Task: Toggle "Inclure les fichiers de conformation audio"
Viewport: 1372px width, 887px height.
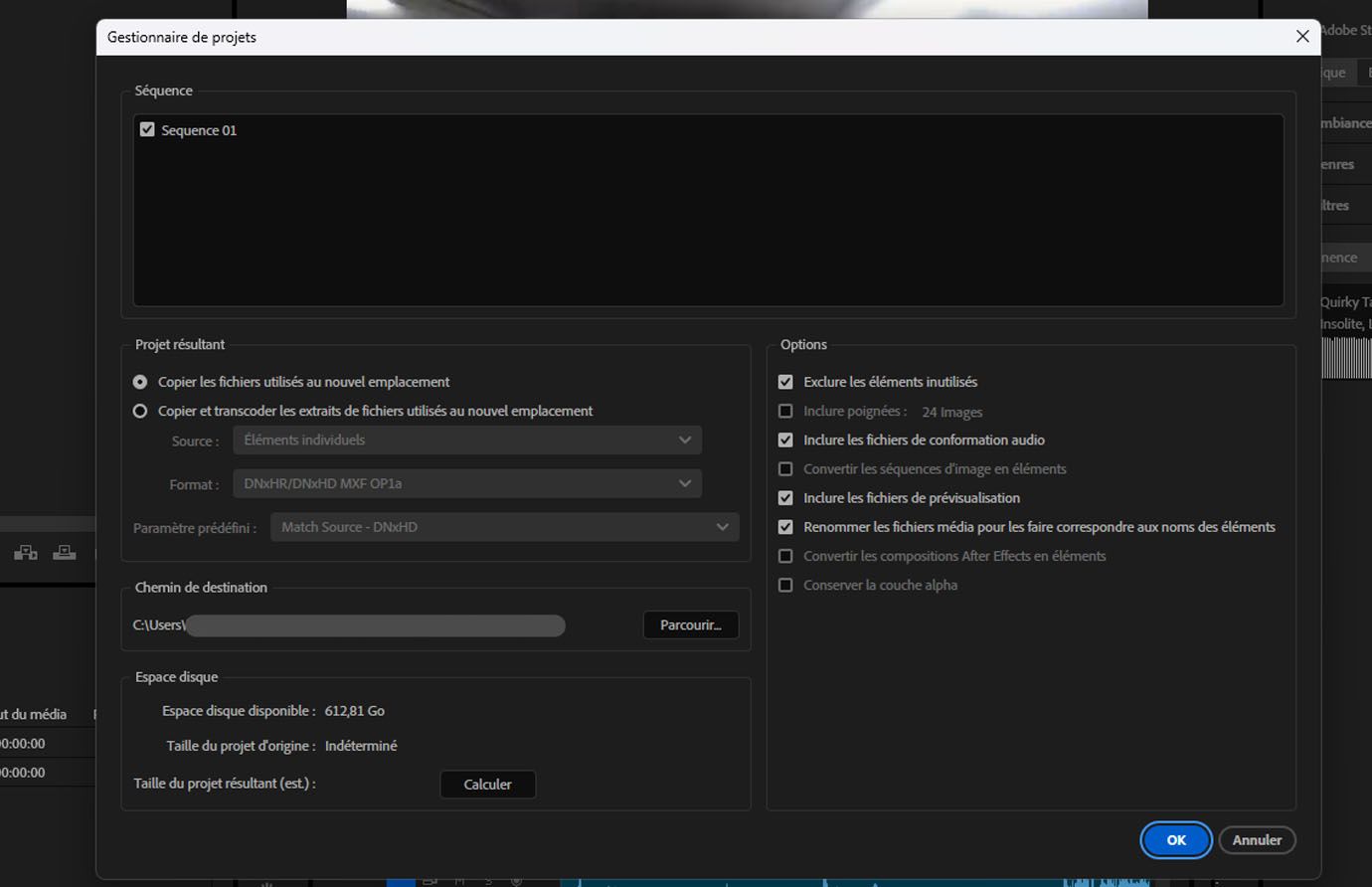Action: [x=785, y=440]
